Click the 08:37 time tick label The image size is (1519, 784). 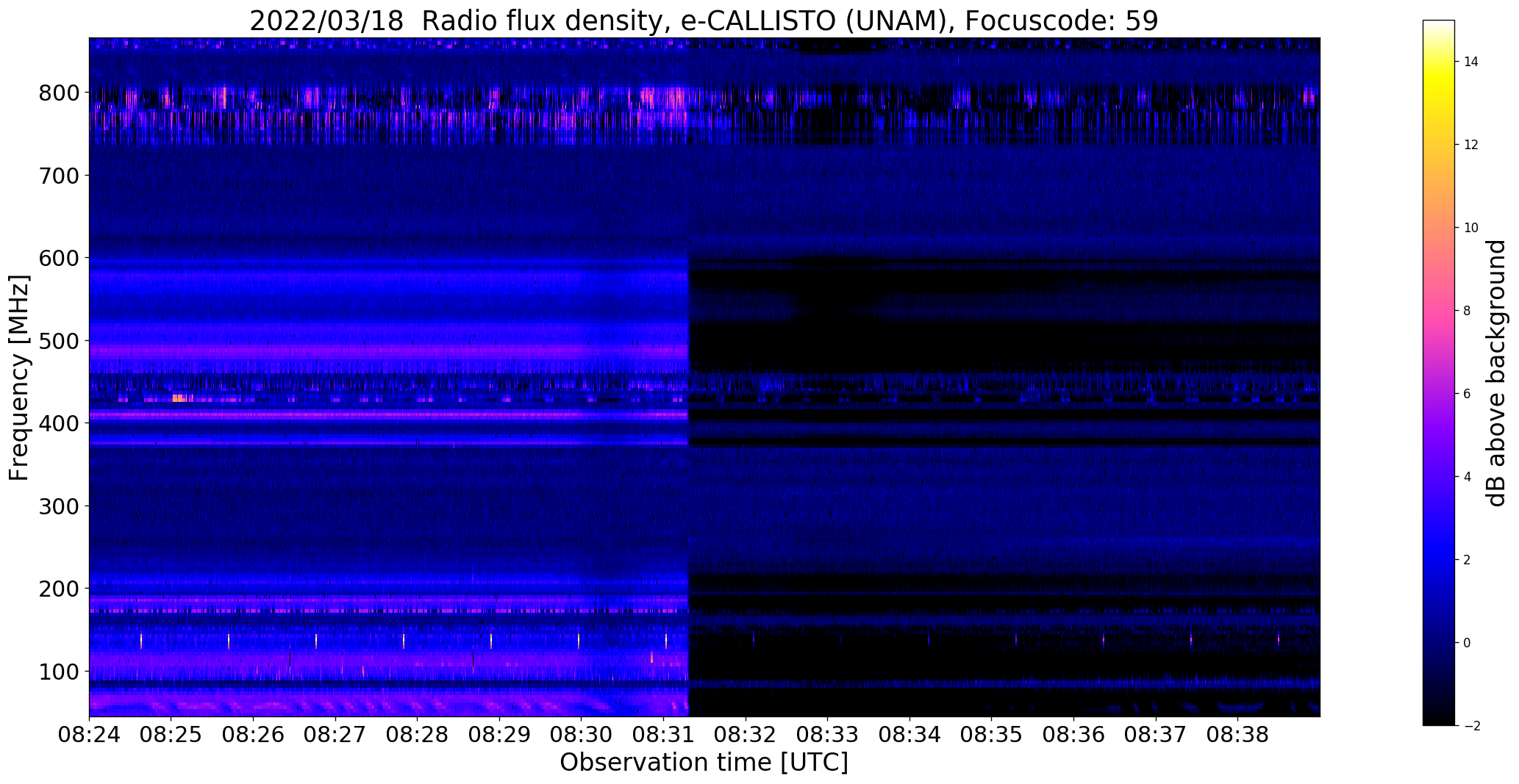[x=1155, y=735]
